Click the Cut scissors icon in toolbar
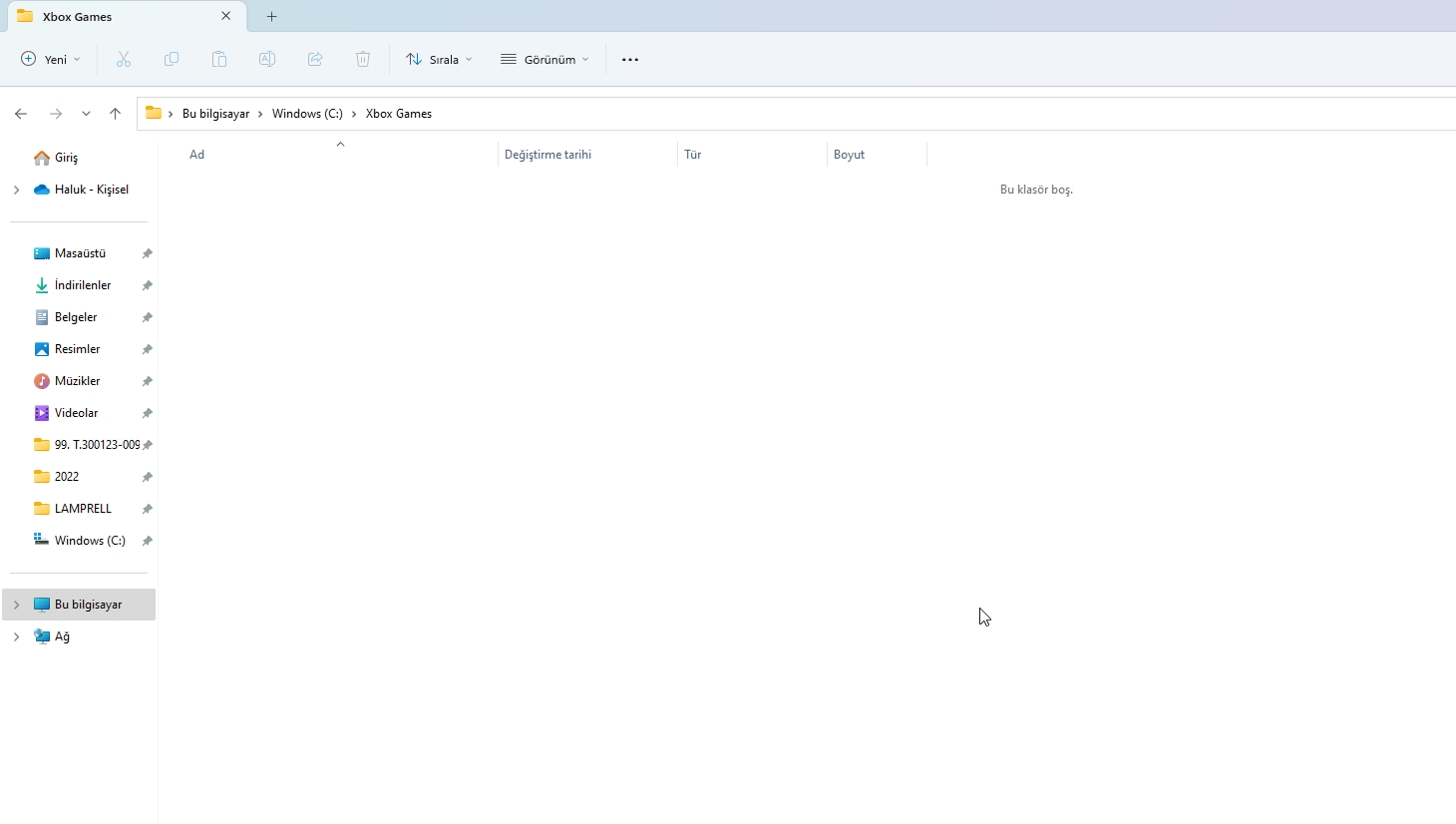 pos(124,60)
